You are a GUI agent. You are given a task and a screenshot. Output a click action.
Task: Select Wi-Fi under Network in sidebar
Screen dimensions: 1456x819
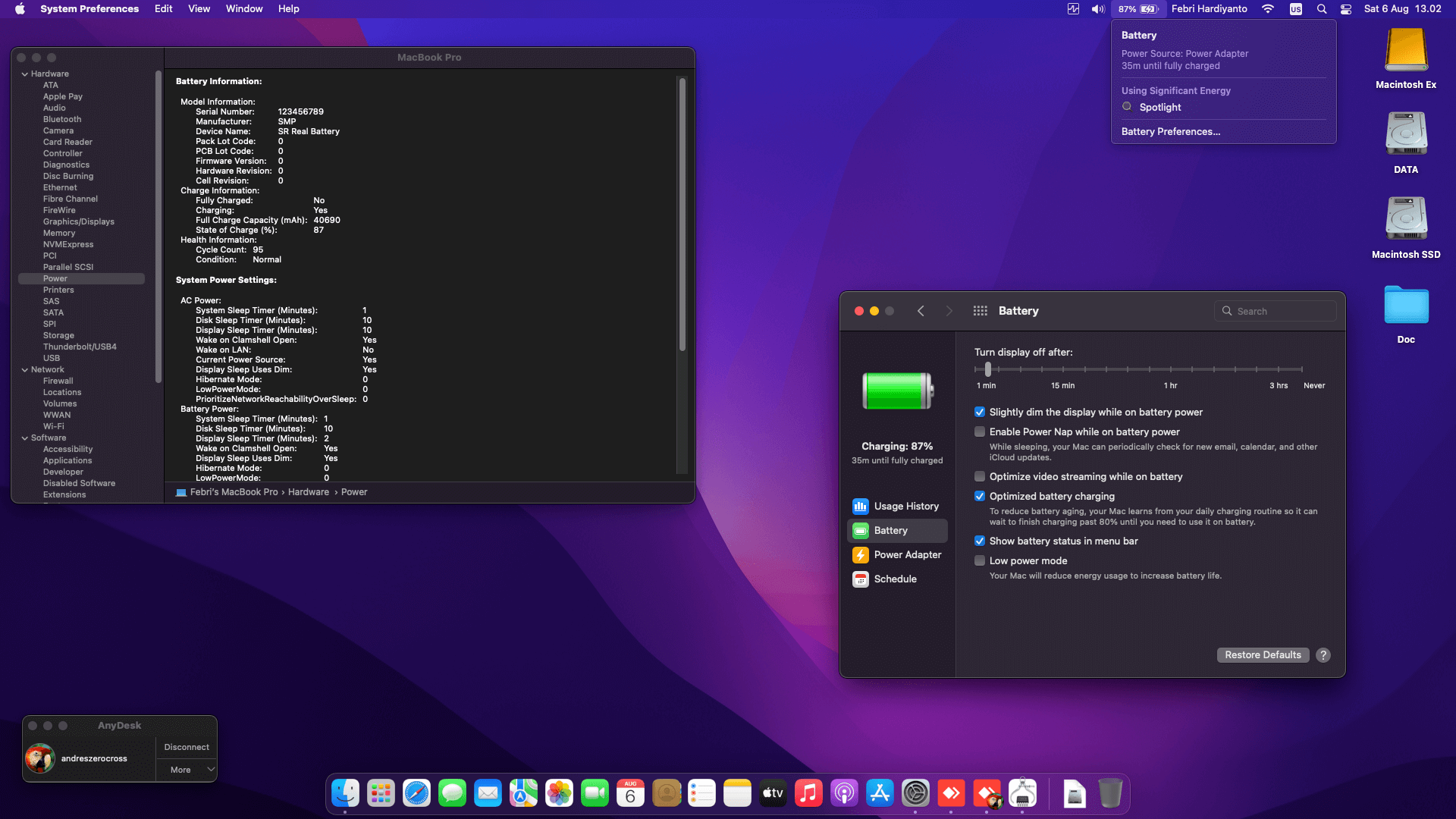click(x=54, y=427)
